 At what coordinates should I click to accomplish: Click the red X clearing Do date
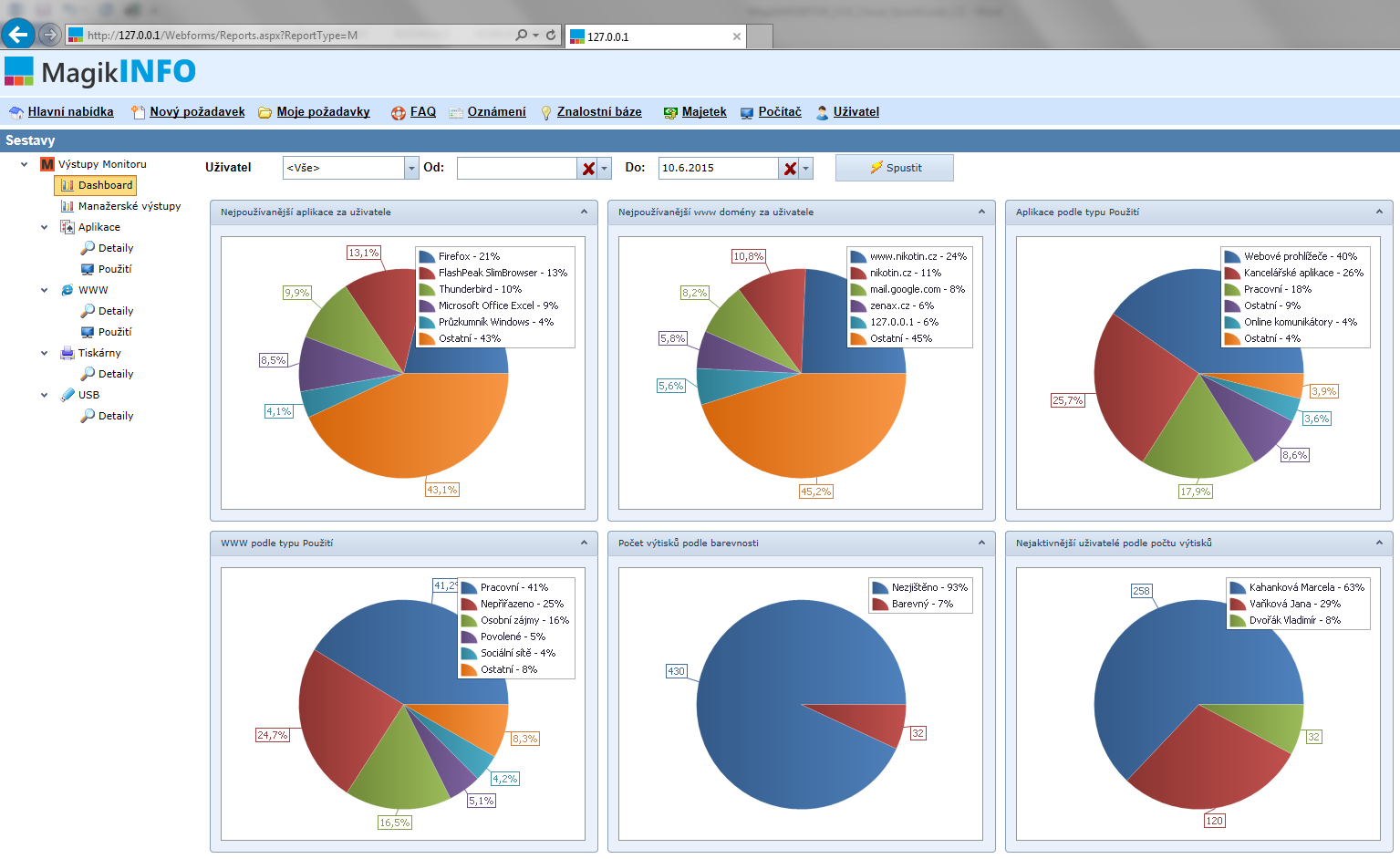[790, 169]
